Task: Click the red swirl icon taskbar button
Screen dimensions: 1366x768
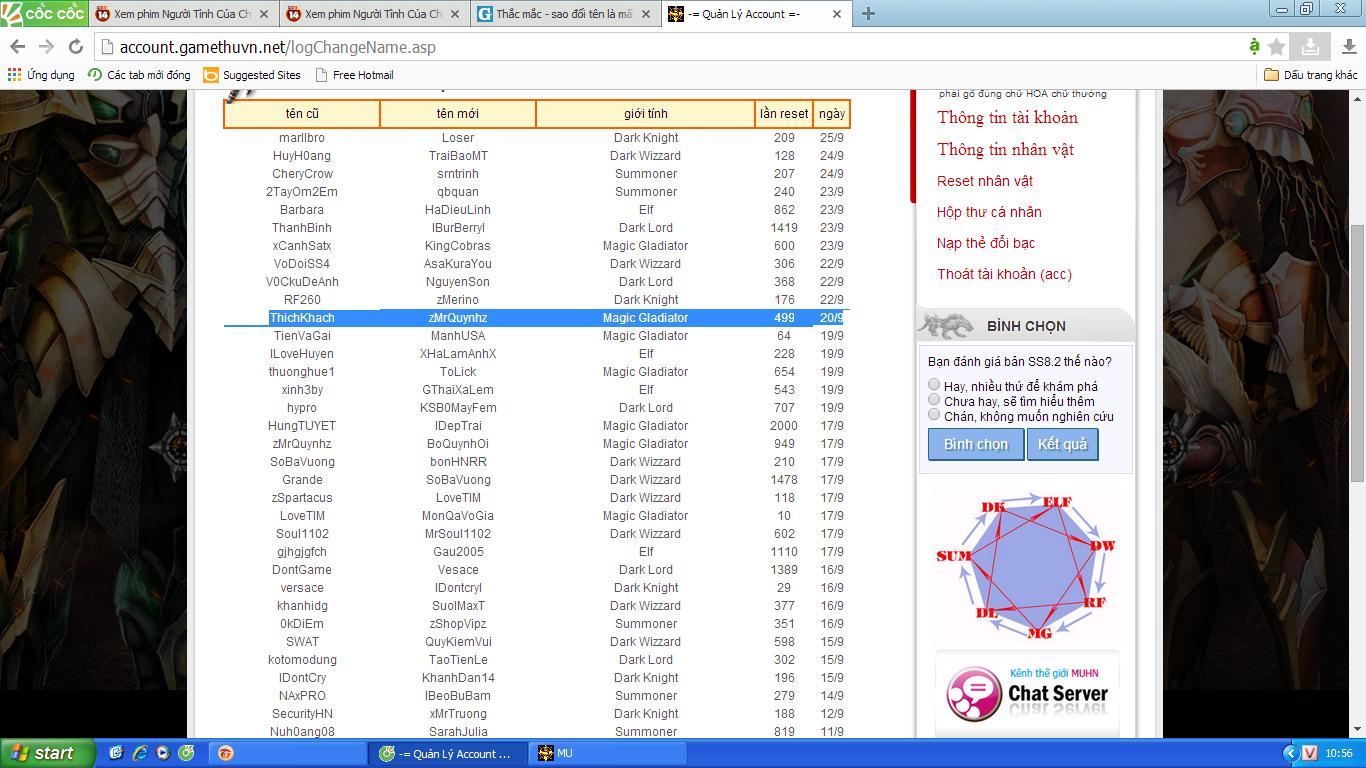Action: pos(287,753)
